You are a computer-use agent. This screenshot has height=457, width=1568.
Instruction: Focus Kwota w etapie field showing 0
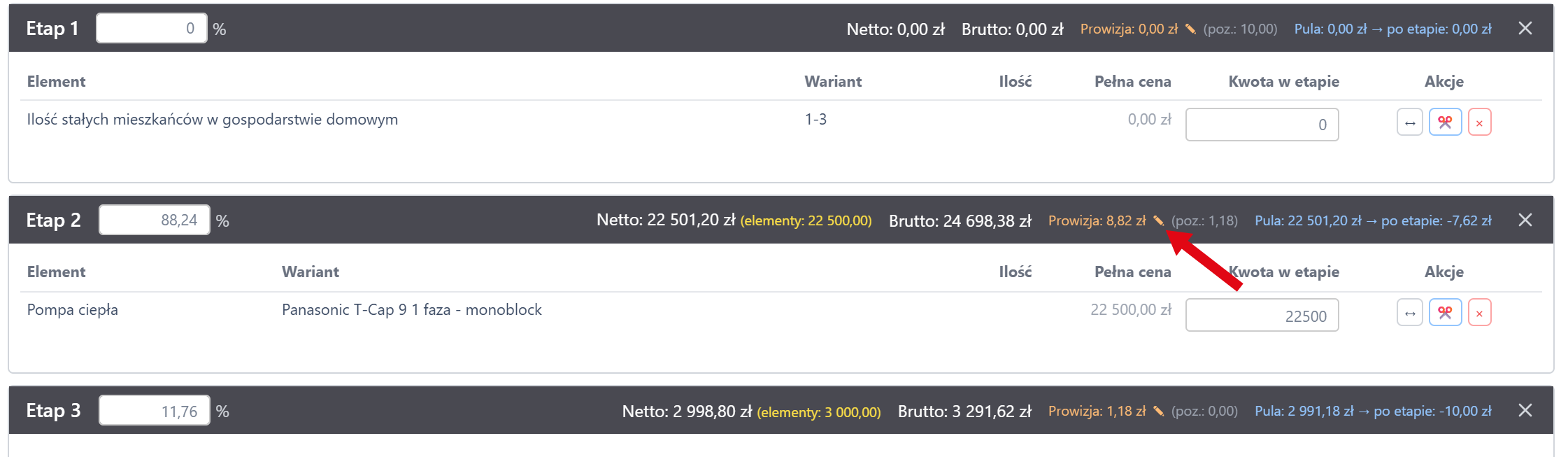[1262, 125]
